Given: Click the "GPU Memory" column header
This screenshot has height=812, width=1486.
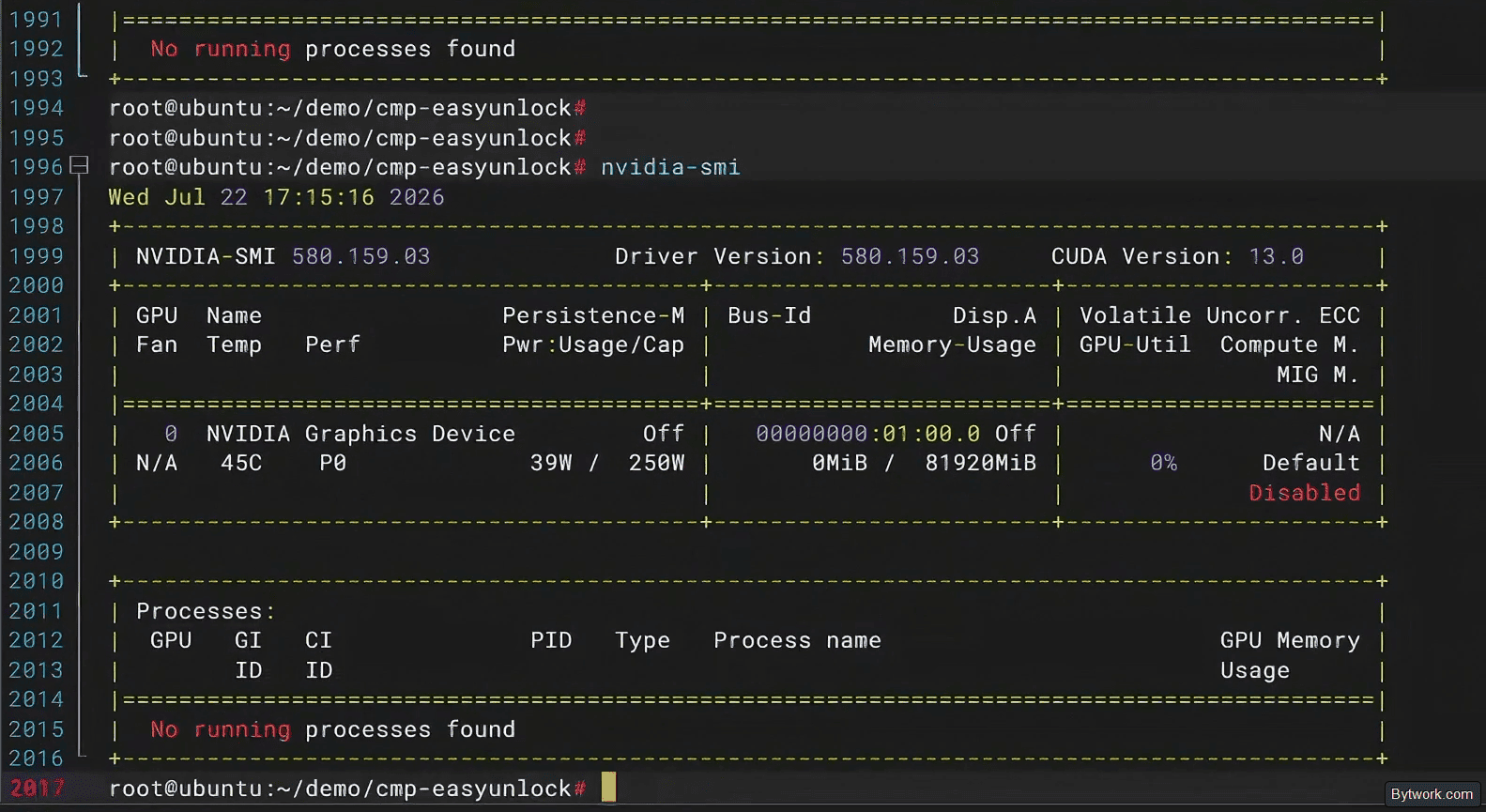Looking at the screenshot, I should (x=1290, y=640).
